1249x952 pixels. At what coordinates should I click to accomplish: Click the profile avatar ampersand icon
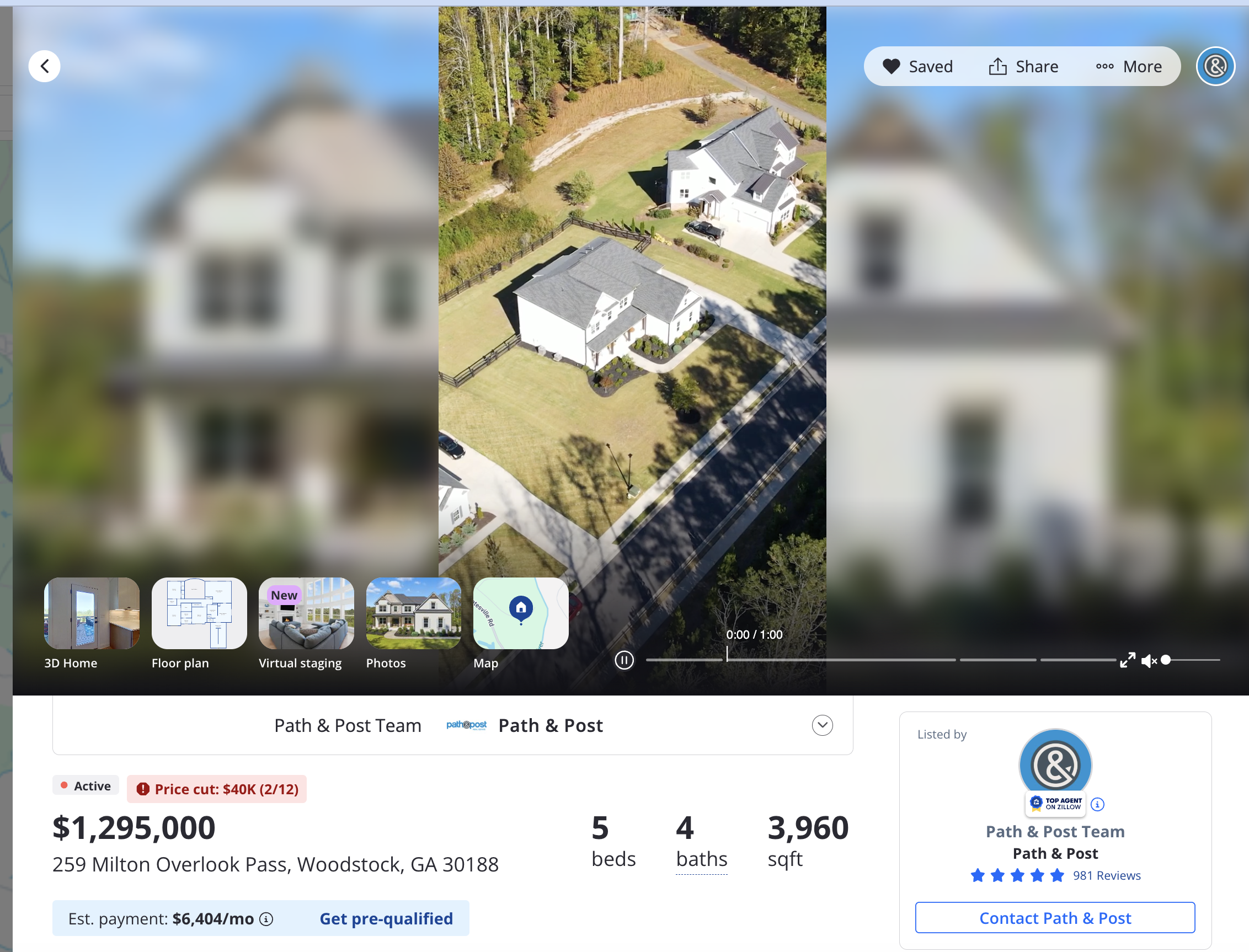1215,66
